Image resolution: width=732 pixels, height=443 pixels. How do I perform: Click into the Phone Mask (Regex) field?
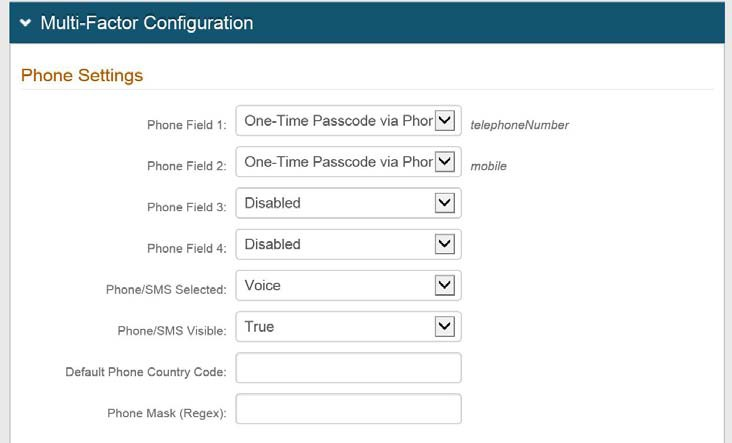point(348,409)
